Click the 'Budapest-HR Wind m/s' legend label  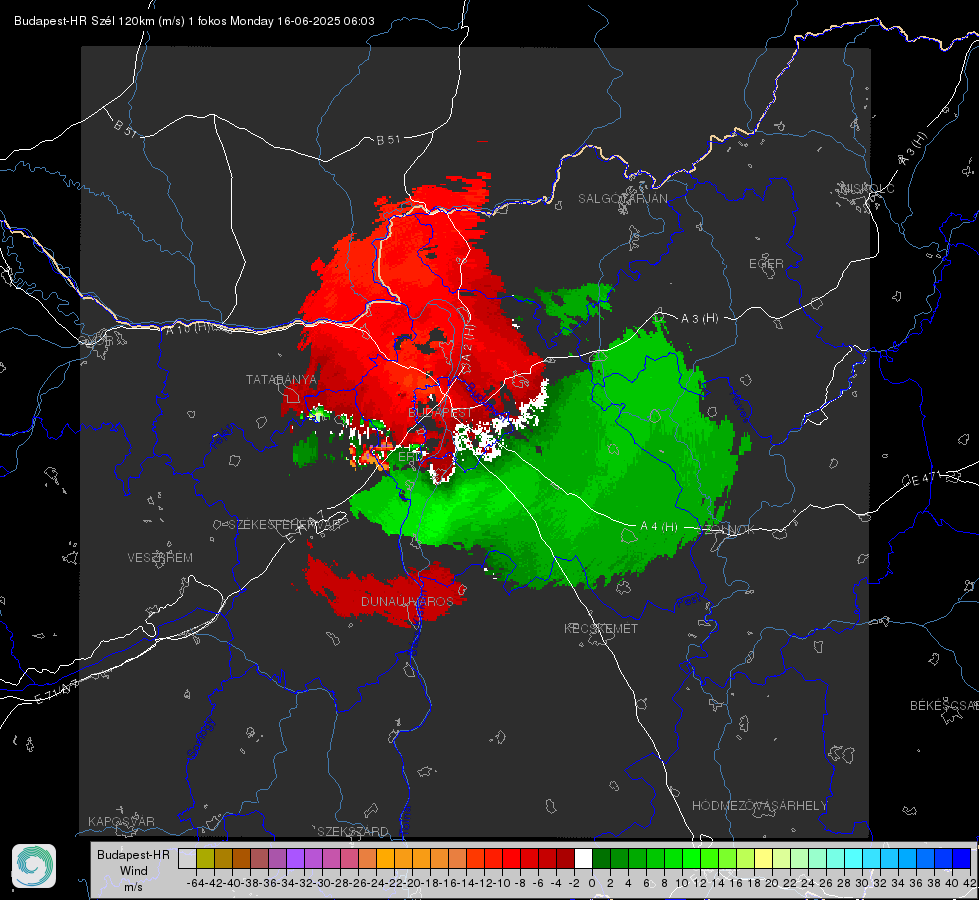pos(134,870)
